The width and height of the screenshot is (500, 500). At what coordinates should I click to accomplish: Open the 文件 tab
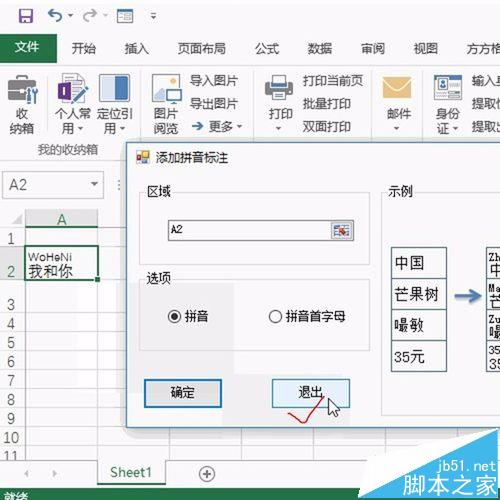(28, 48)
